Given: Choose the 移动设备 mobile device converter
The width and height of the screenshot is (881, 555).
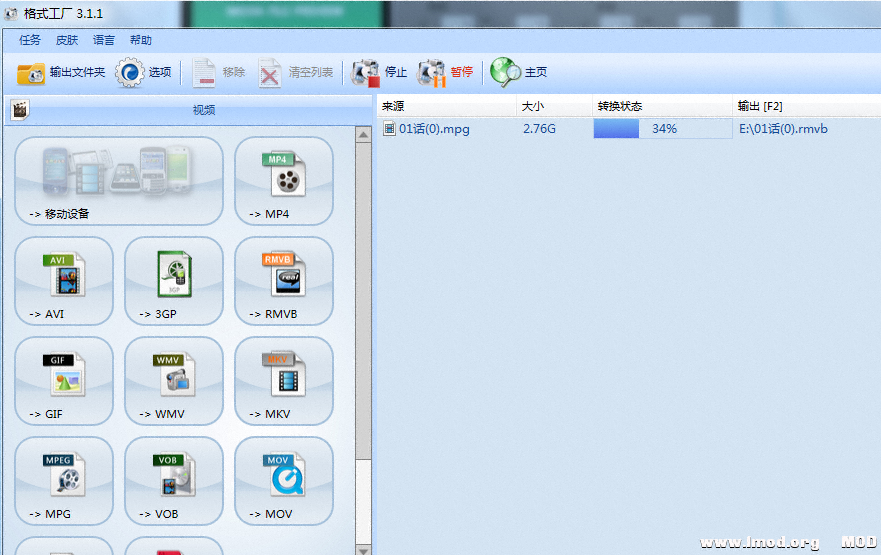Looking at the screenshot, I should (x=119, y=181).
